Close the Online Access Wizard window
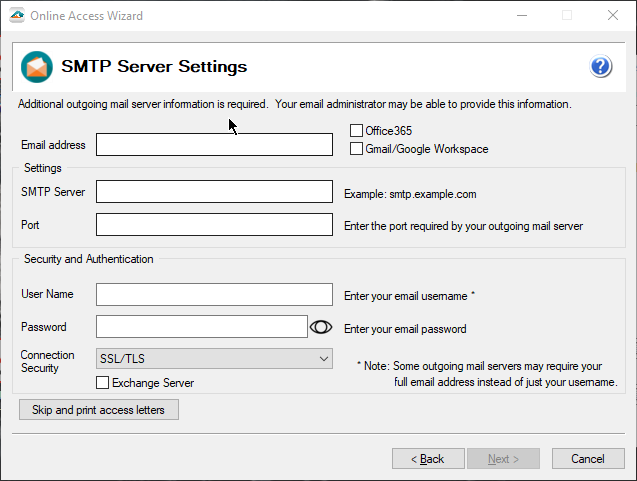The height and width of the screenshot is (481, 637). click(x=612, y=16)
